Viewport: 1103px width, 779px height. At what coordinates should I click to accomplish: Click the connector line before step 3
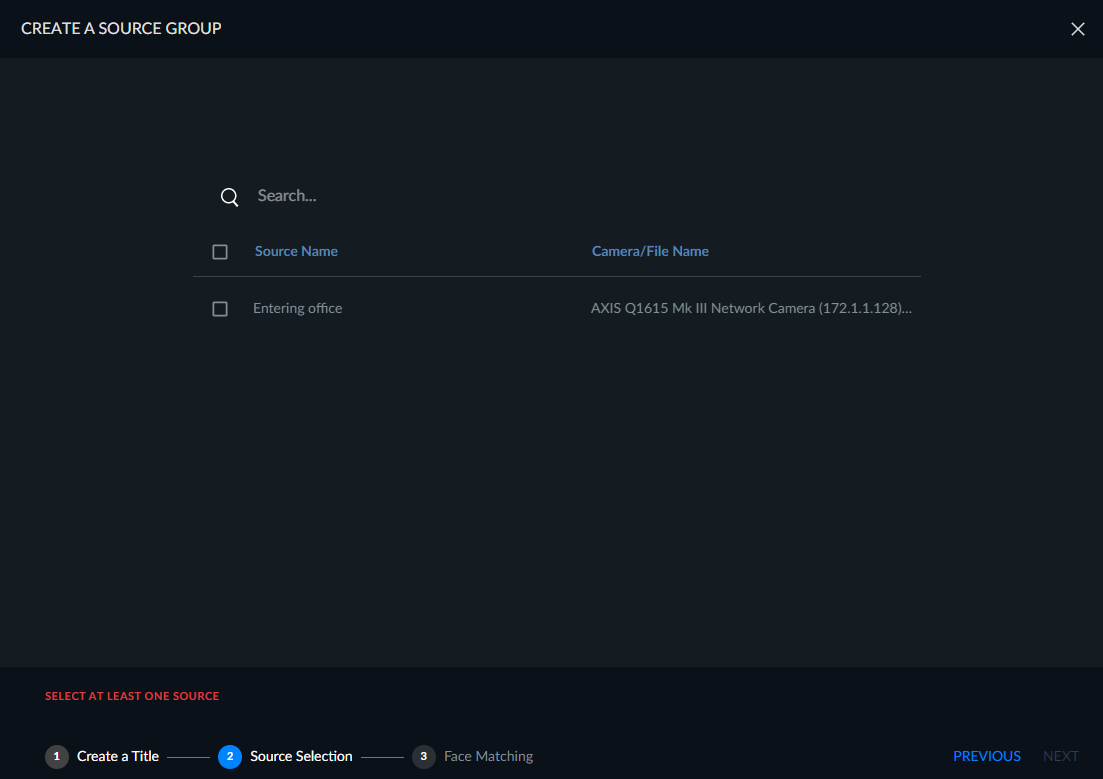coord(382,757)
